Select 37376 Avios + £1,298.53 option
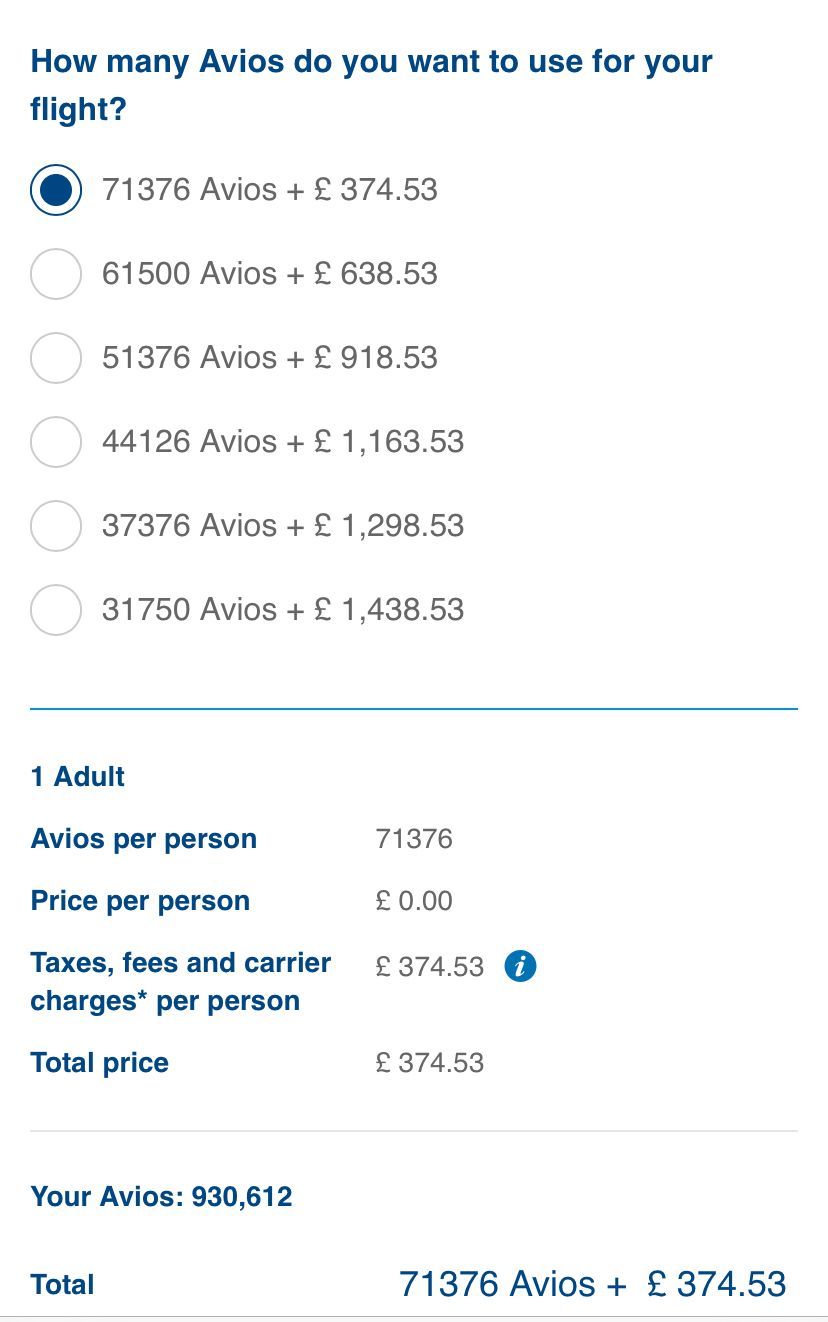Viewport: 828px width, 1322px height. [56, 526]
